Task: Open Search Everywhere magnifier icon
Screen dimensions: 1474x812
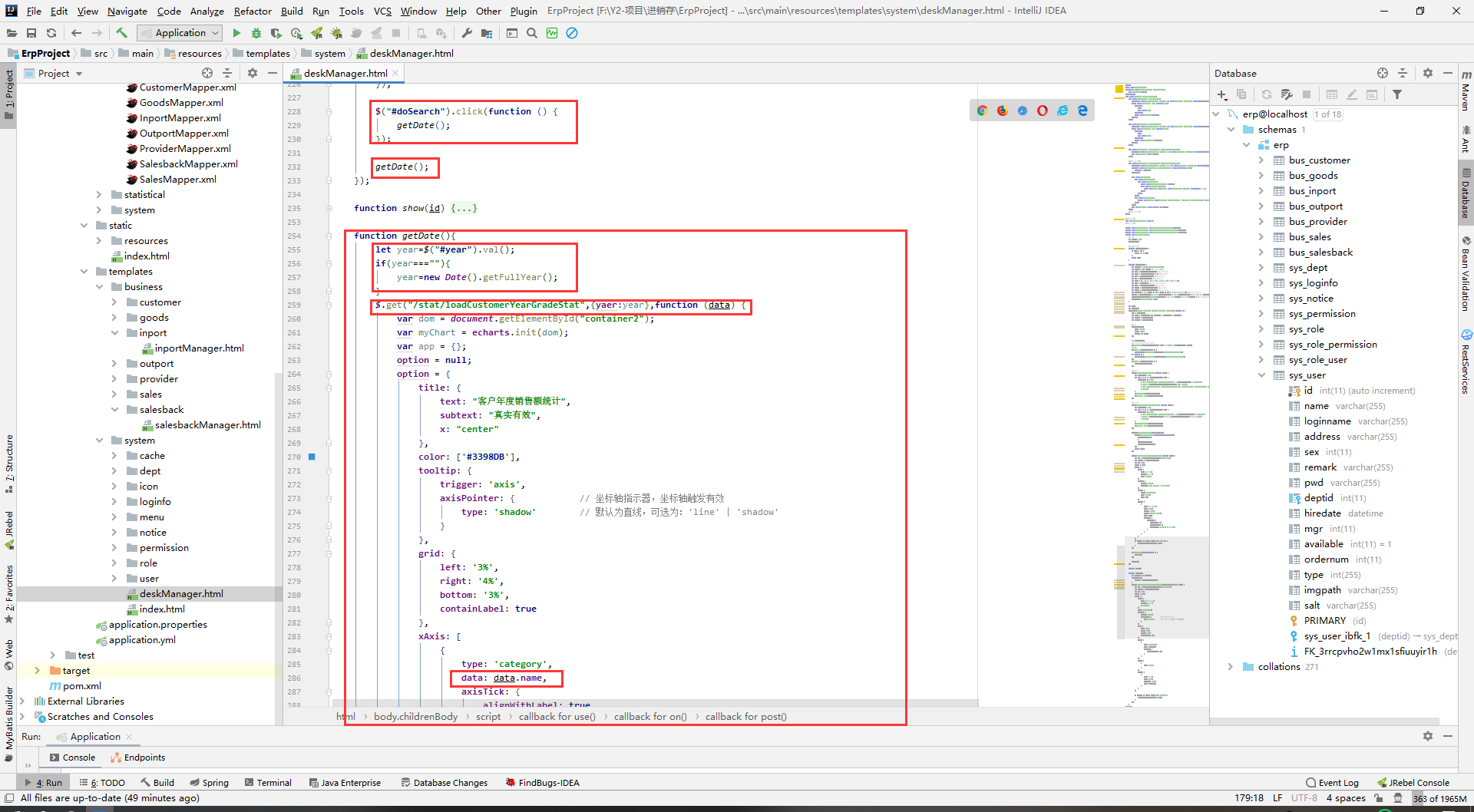Action: [532, 33]
